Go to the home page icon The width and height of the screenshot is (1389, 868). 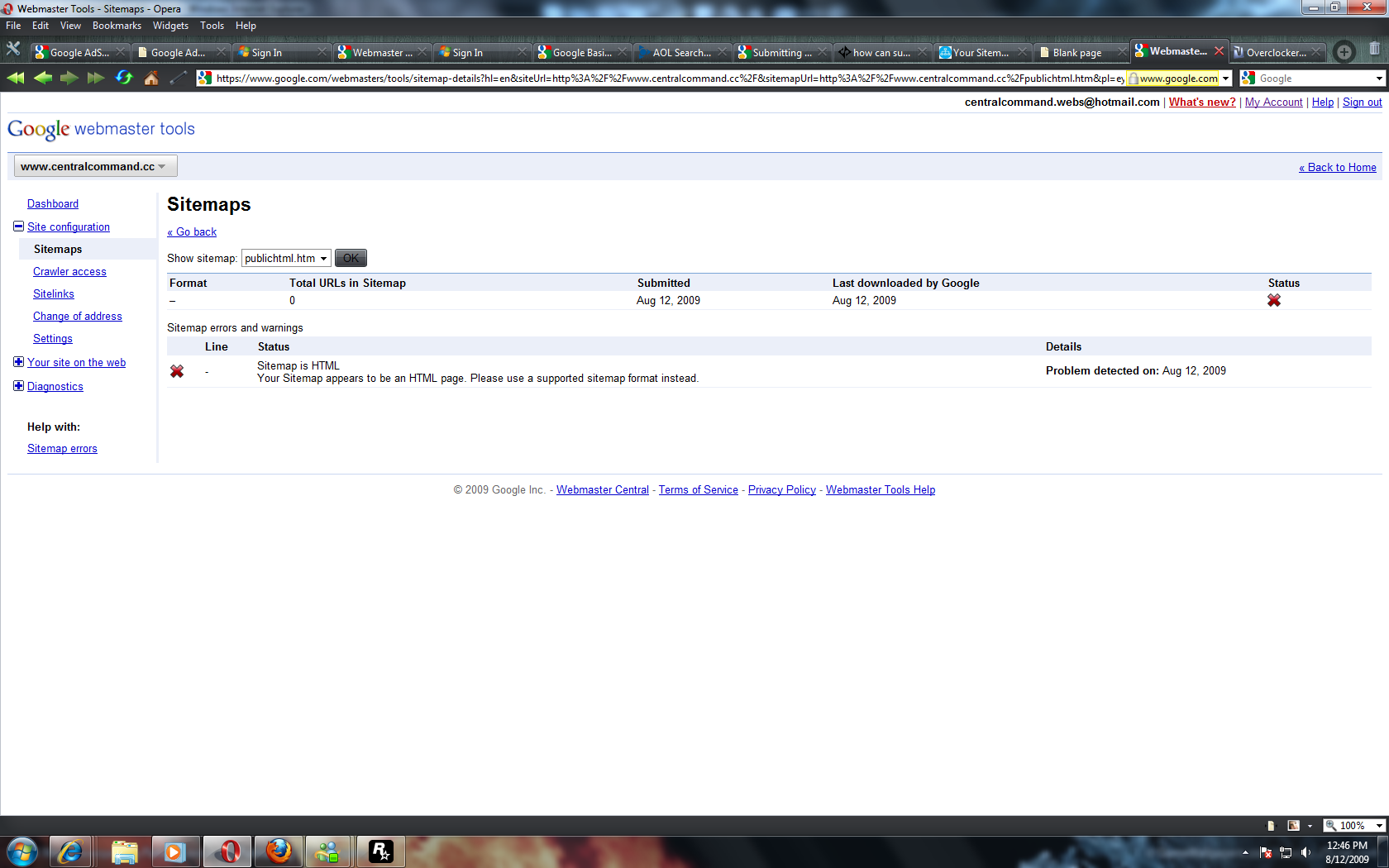151,78
